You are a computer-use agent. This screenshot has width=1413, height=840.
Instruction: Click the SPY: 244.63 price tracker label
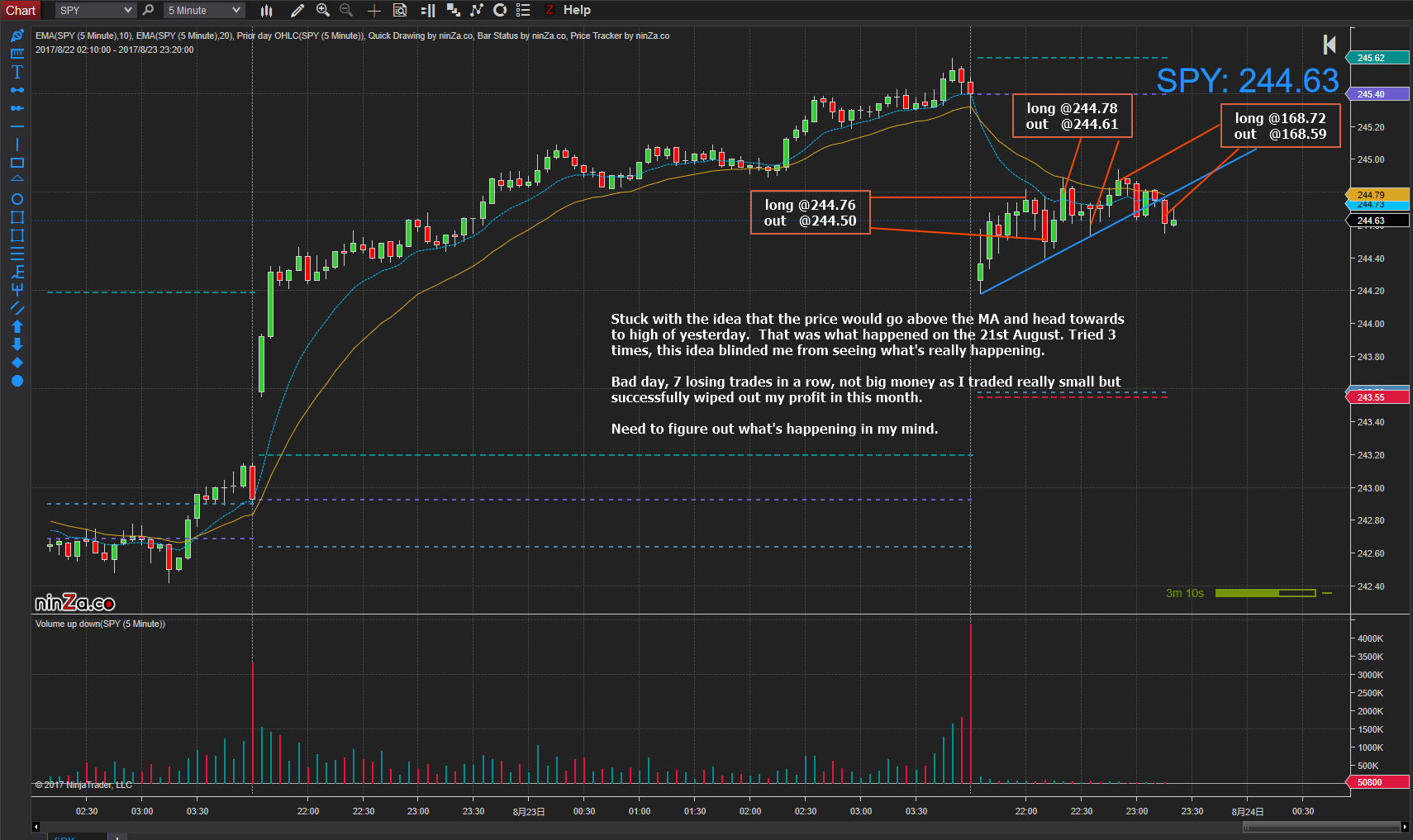click(x=1247, y=80)
